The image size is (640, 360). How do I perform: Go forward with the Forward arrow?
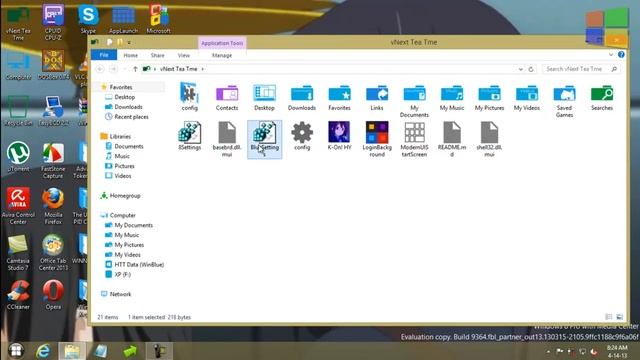(113, 69)
